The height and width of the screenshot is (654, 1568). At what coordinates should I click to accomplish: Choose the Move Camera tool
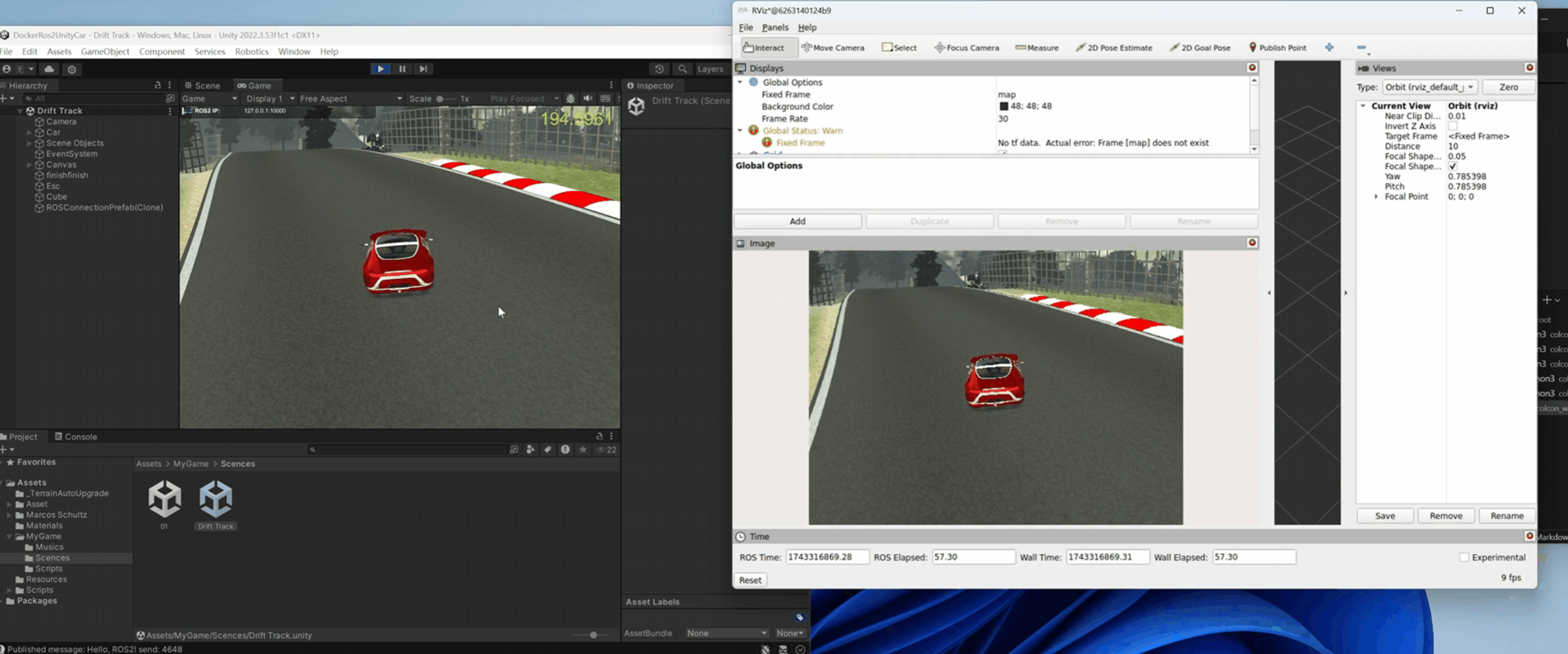click(x=833, y=48)
